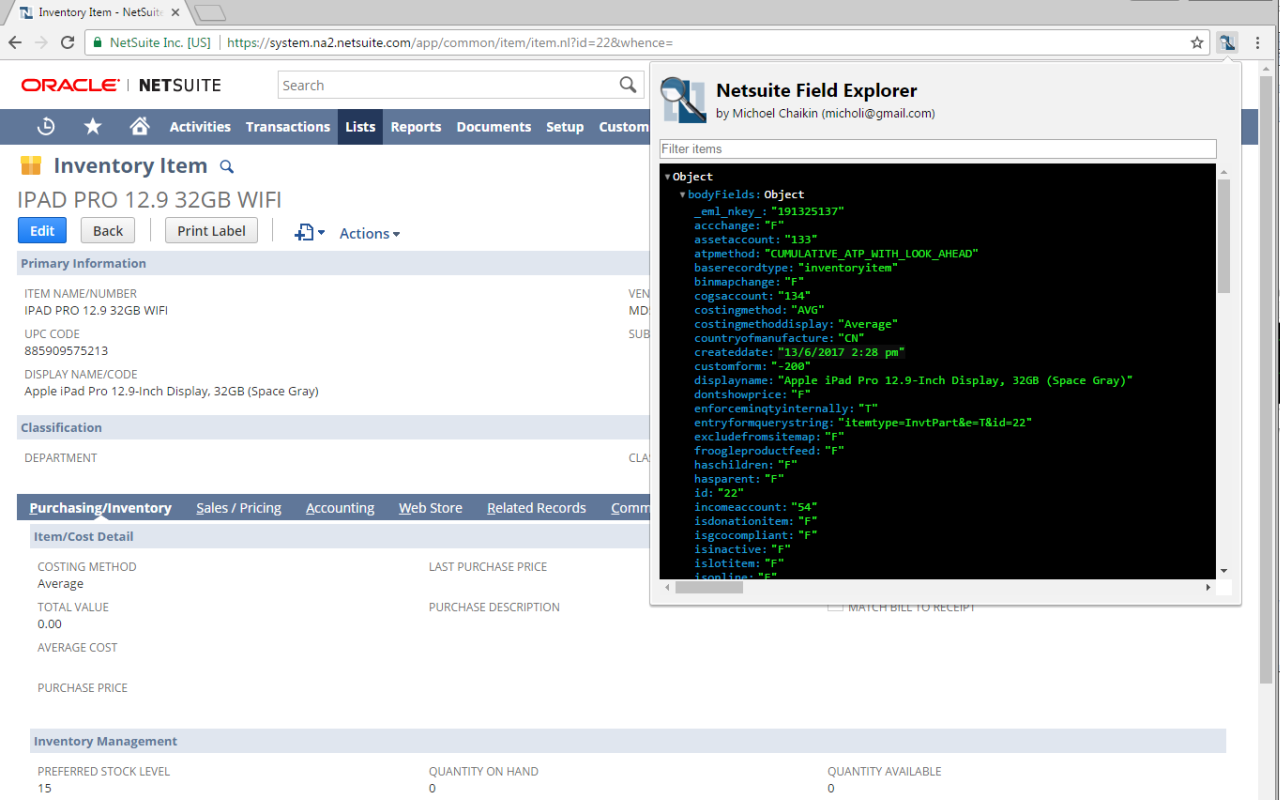Switch to the Sales / Pricing tab
The image size is (1280, 800).
tap(238, 507)
